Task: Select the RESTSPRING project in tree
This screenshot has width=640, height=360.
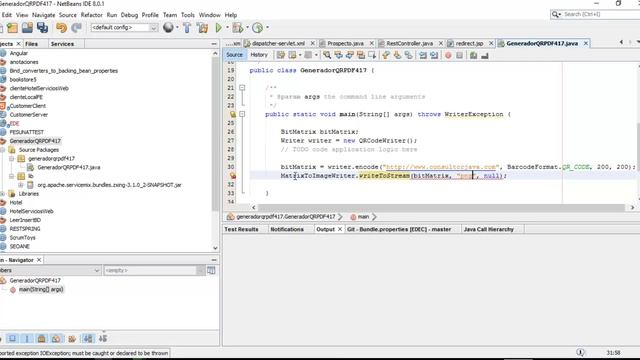Action: click(x=24, y=229)
